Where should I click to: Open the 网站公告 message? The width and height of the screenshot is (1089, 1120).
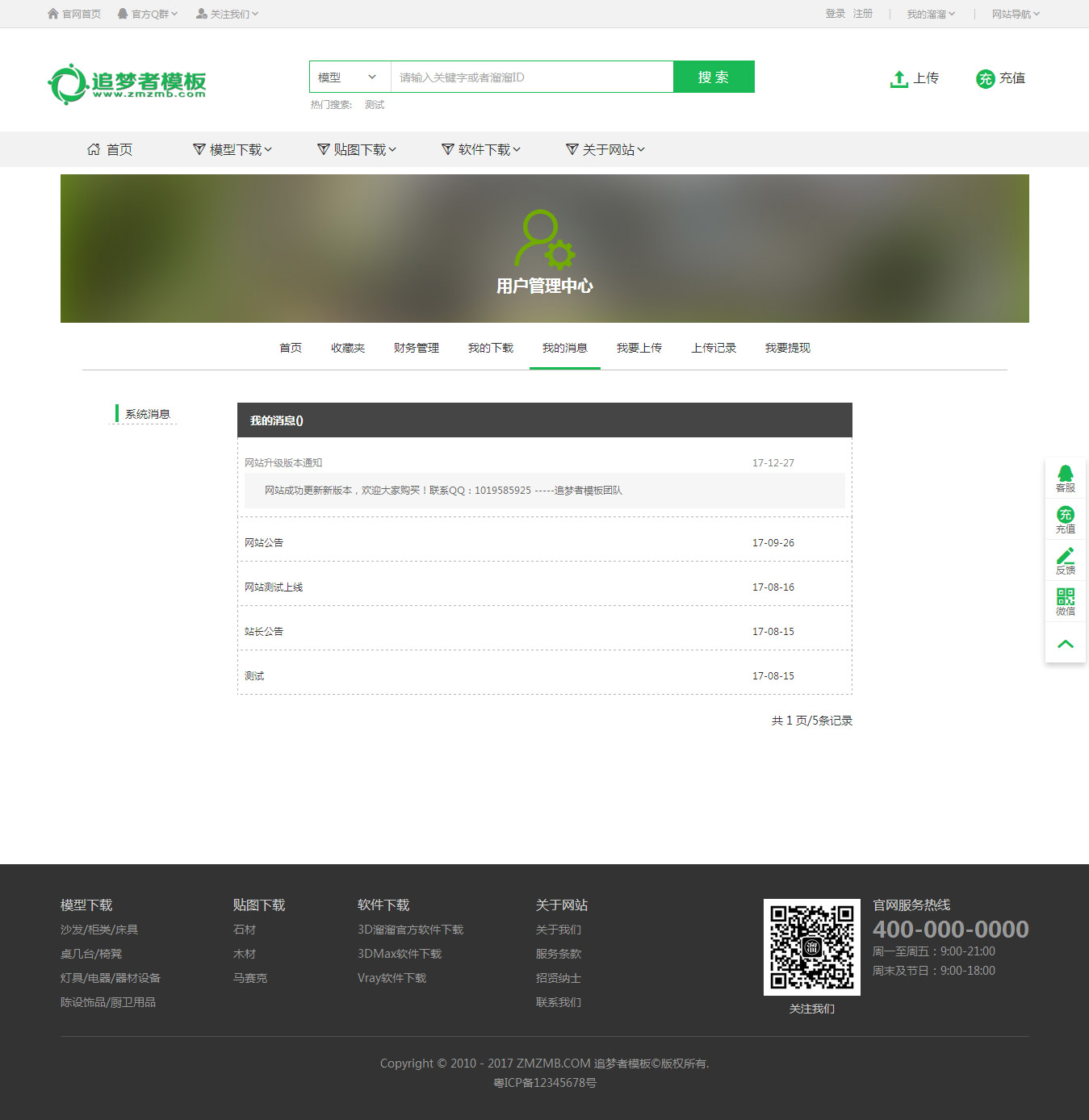(x=264, y=543)
